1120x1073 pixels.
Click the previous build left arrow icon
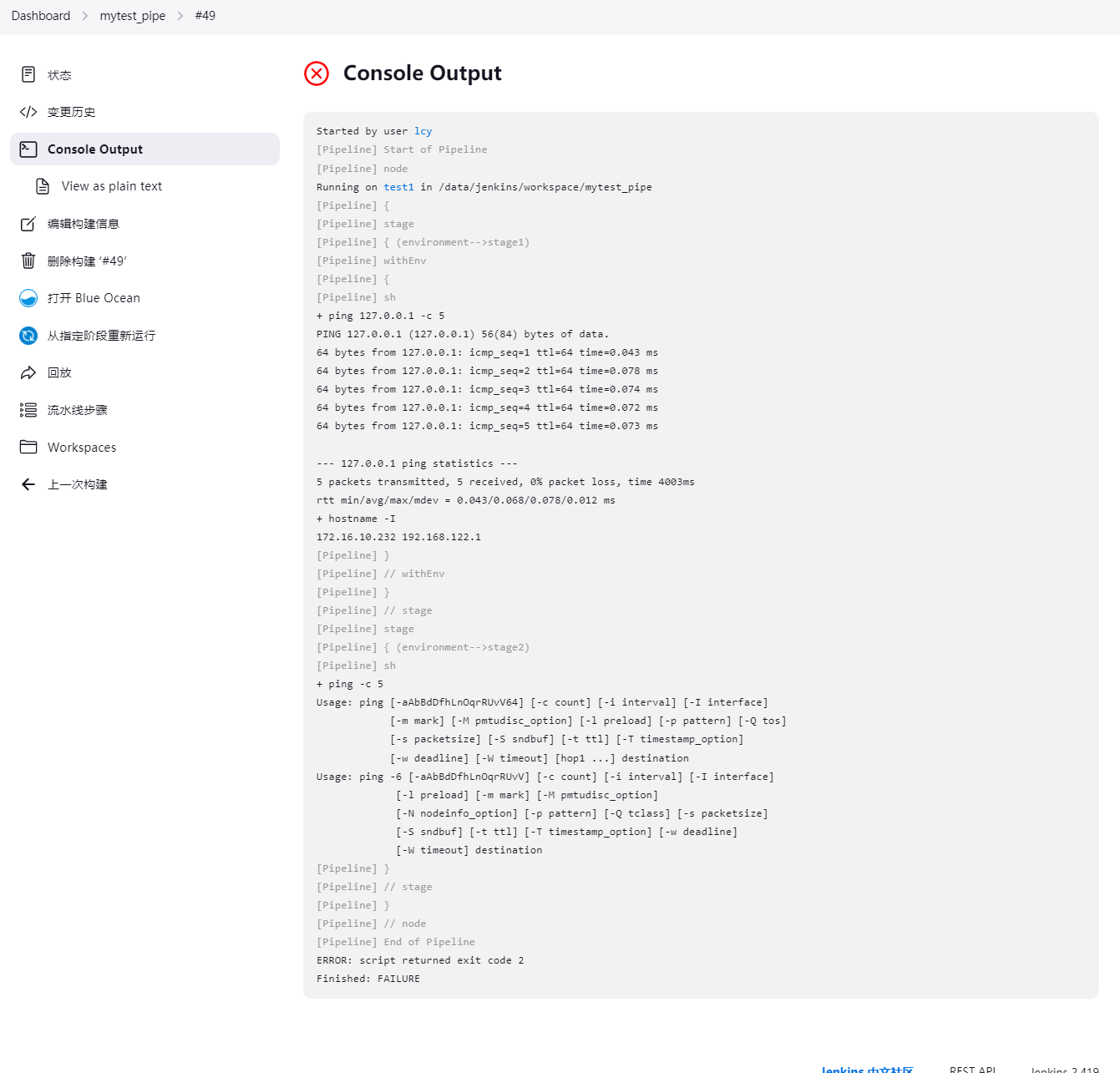(x=28, y=484)
